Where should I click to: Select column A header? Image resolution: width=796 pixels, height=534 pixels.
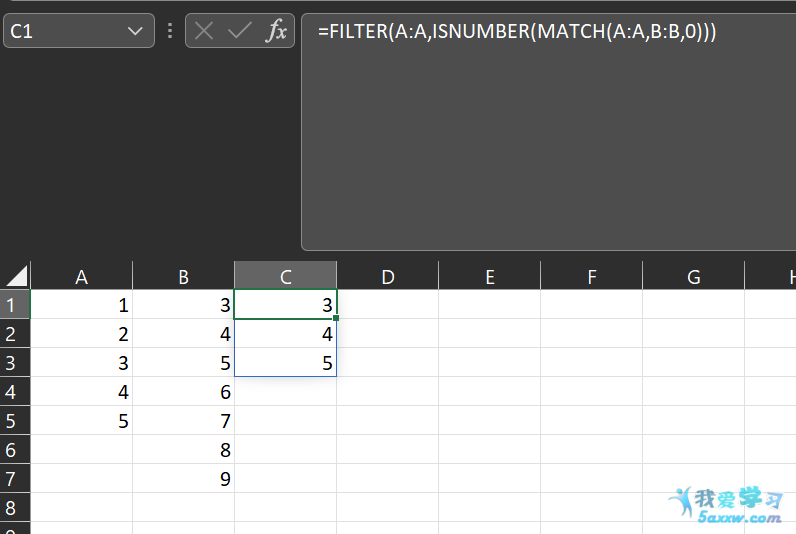[81, 277]
